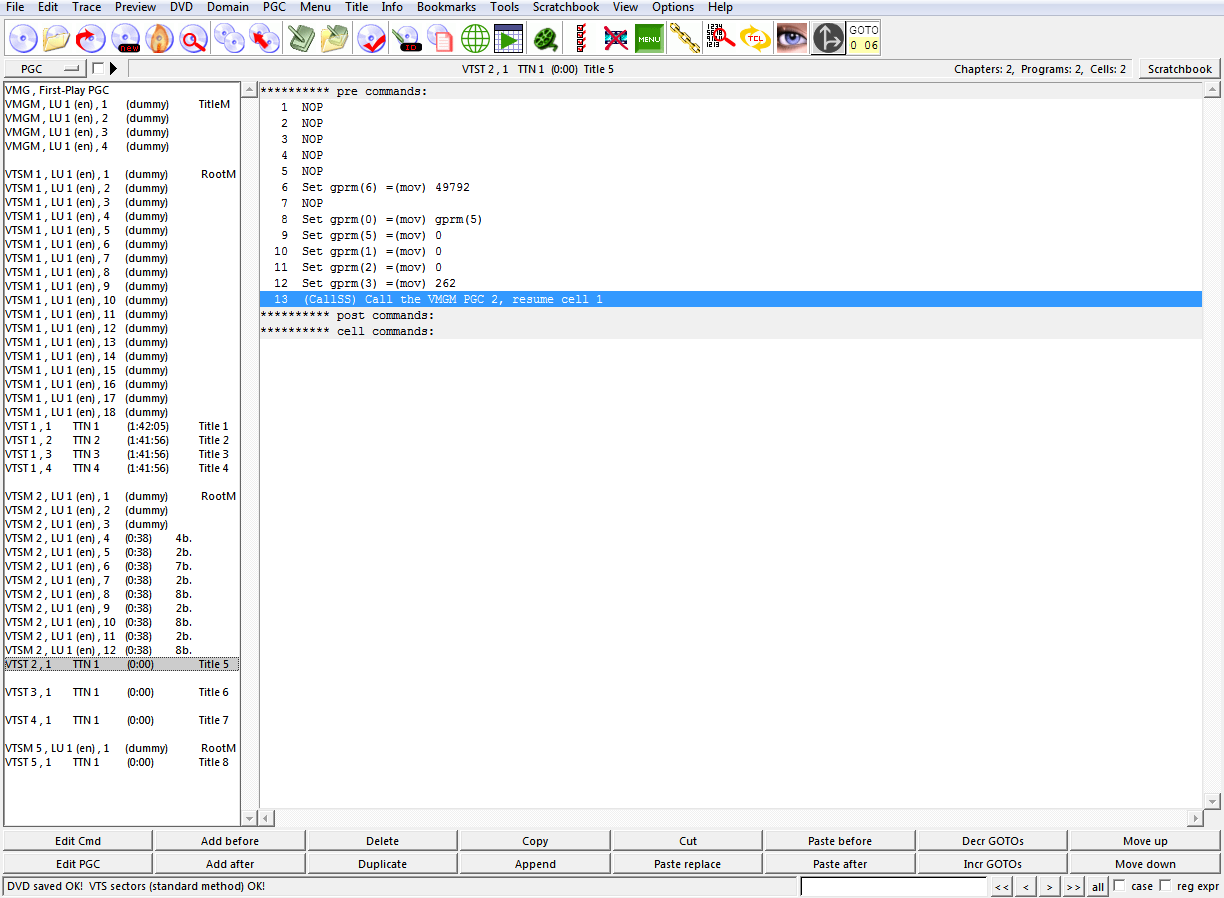Image resolution: width=1224 pixels, height=898 pixels.
Task: Open the Tools menu
Action: tap(505, 7)
